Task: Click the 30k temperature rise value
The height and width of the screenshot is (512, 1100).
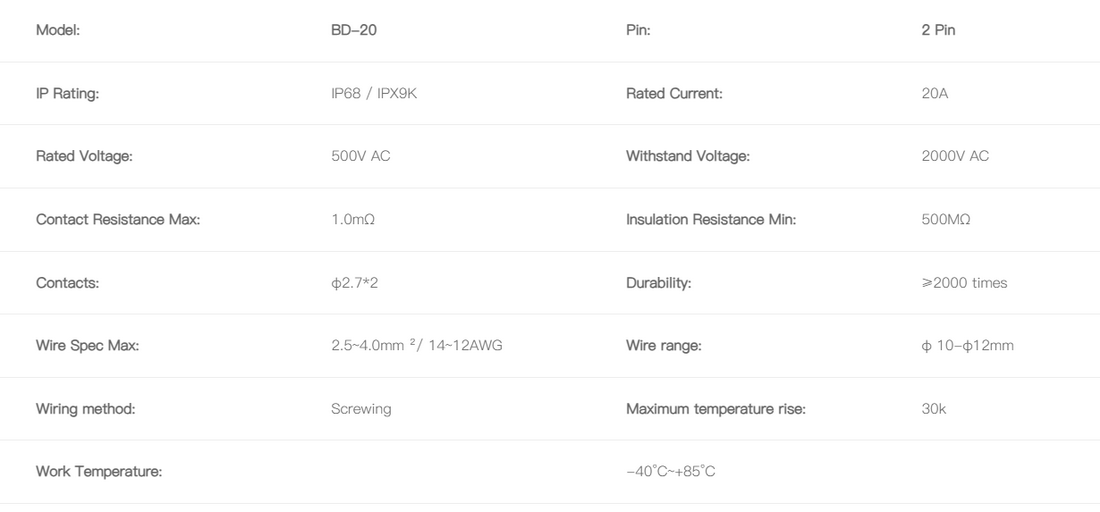Action: pyautogui.click(x=934, y=409)
